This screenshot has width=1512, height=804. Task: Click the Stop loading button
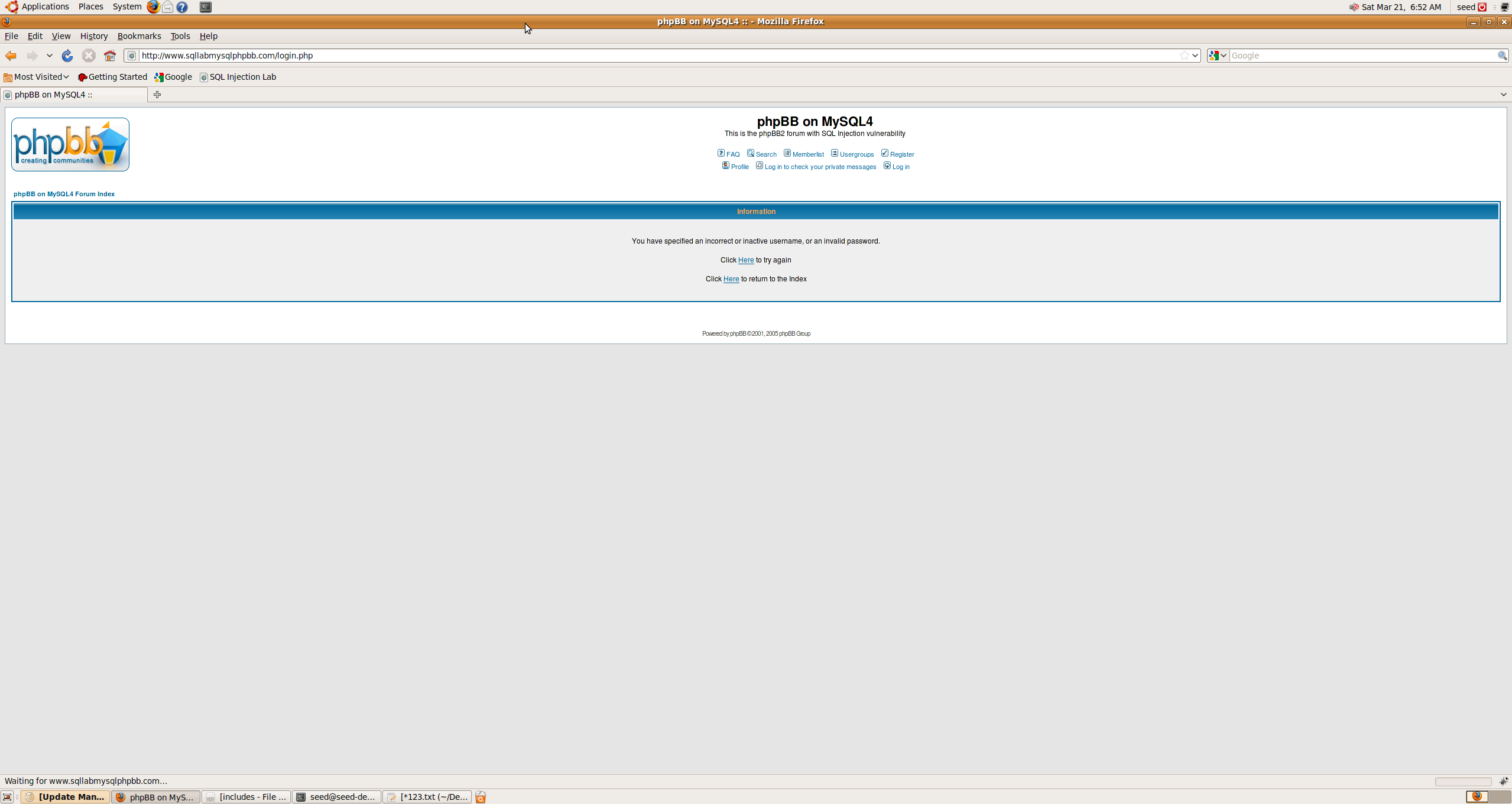[89, 56]
